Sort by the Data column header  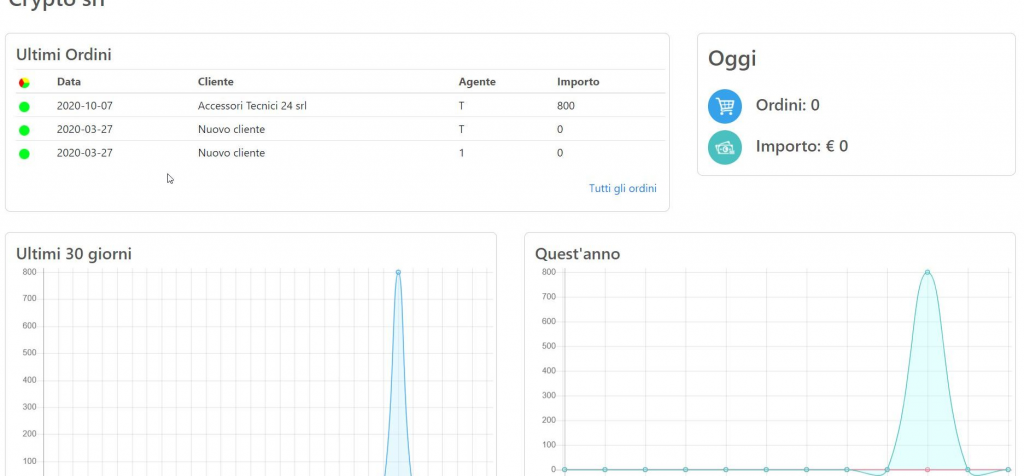coord(68,82)
